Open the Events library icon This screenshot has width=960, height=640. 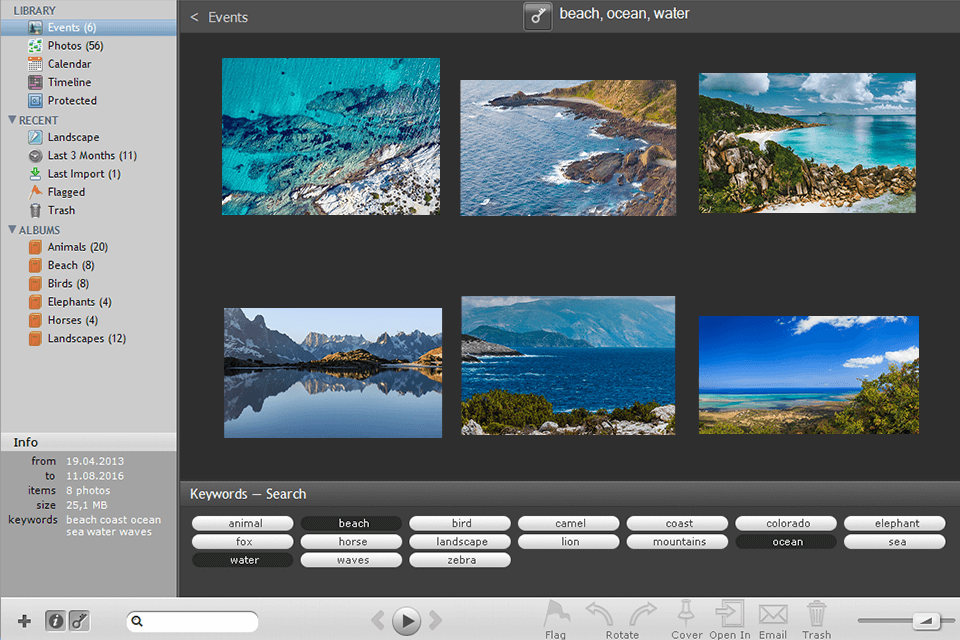coord(36,28)
